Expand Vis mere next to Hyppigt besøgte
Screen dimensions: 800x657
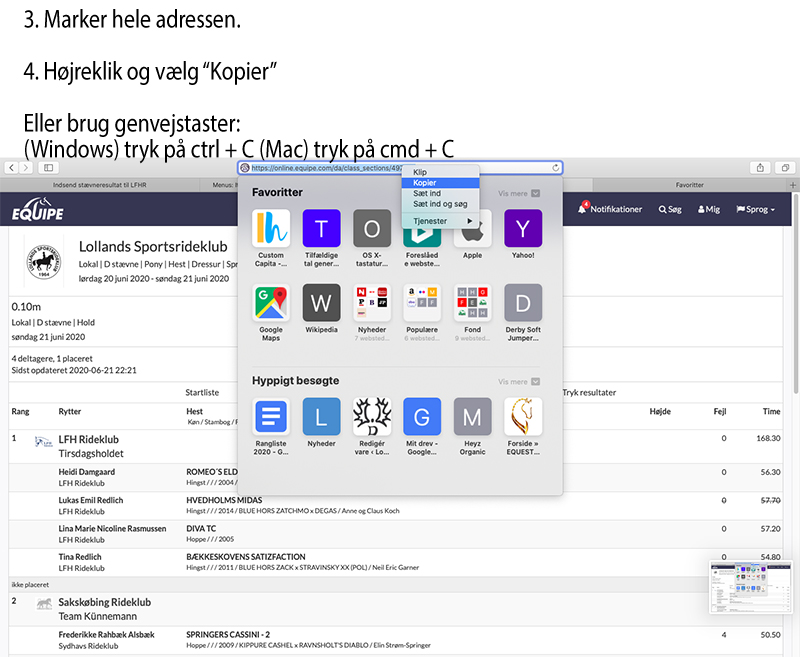[x=519, y=382]
